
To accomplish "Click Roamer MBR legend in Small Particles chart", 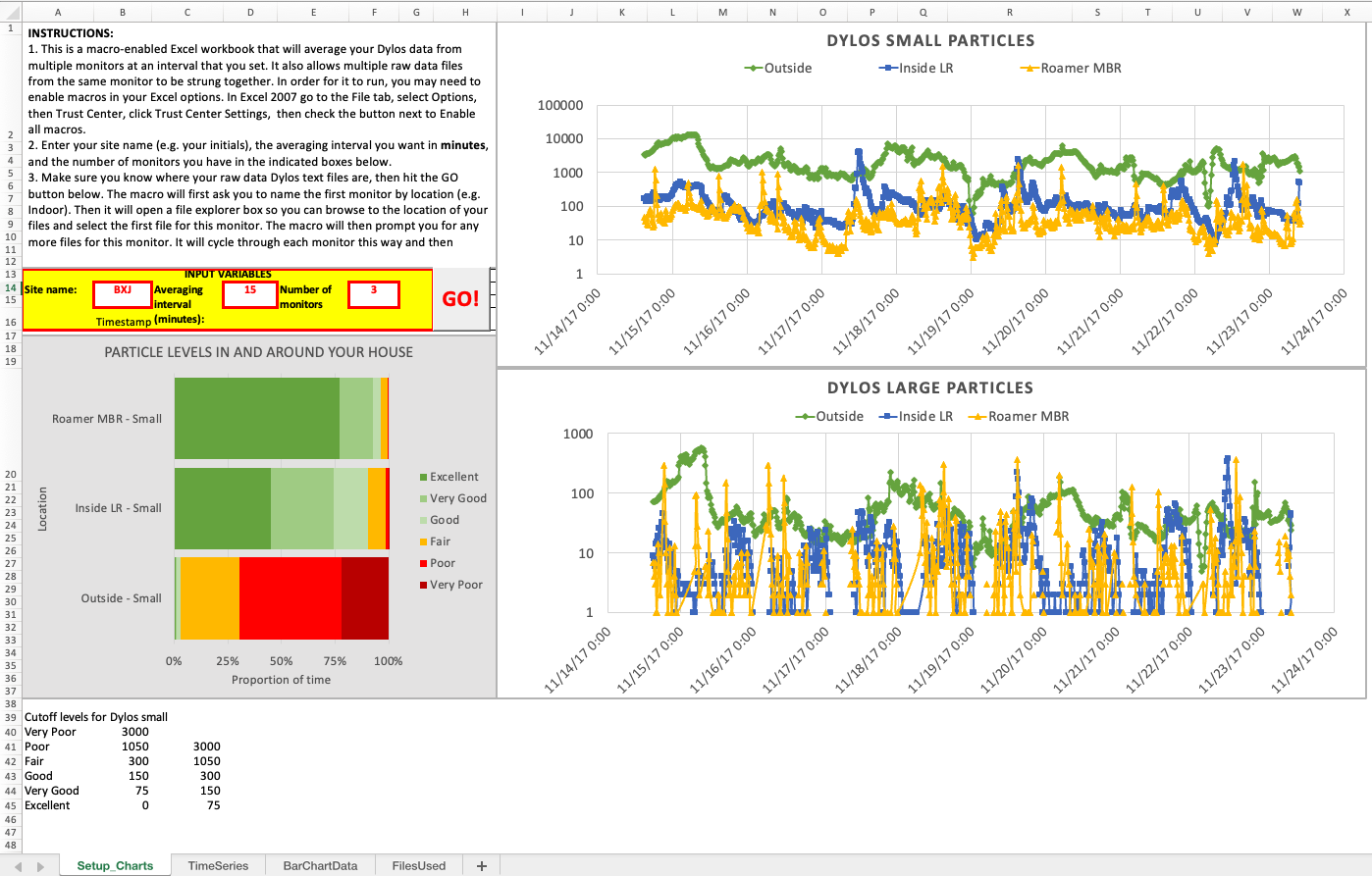I will [1071, 68].
